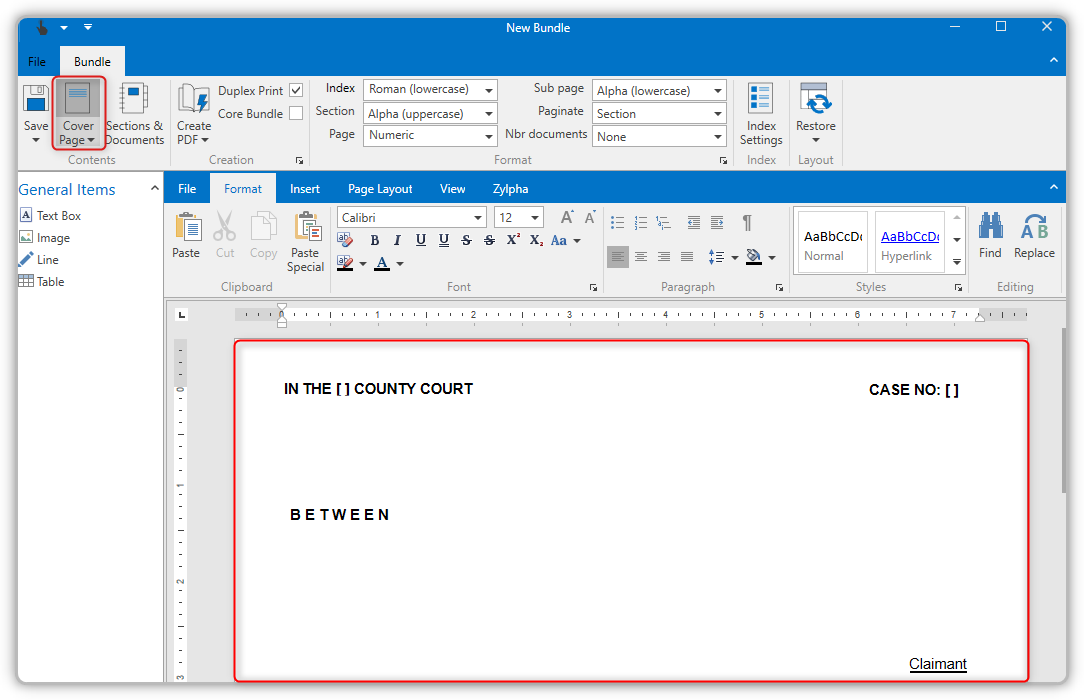Click the Paste Special icon
The width and height of the screenshot is (1084, 700).
tap(306, 240)
